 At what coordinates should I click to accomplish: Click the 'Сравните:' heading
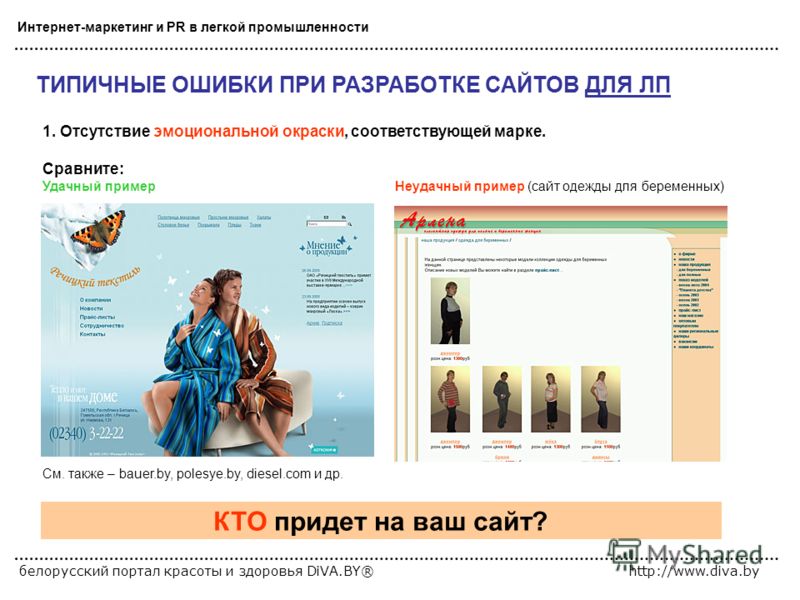pos(83,168)
